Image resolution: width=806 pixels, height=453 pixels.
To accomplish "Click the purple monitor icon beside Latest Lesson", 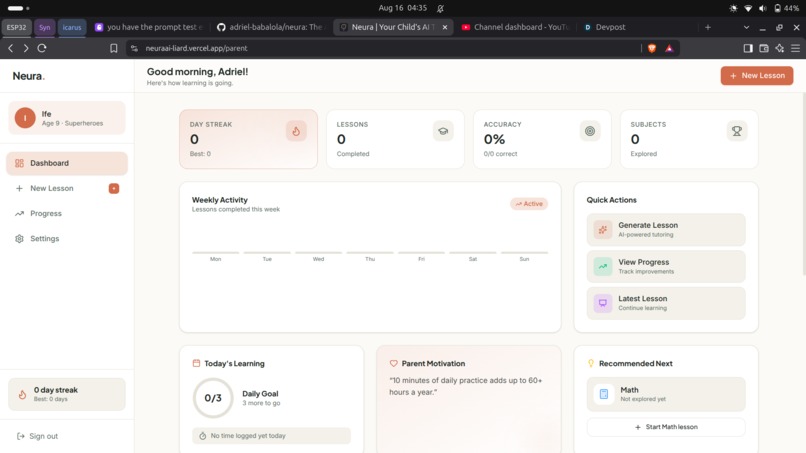I will (602, 303).
